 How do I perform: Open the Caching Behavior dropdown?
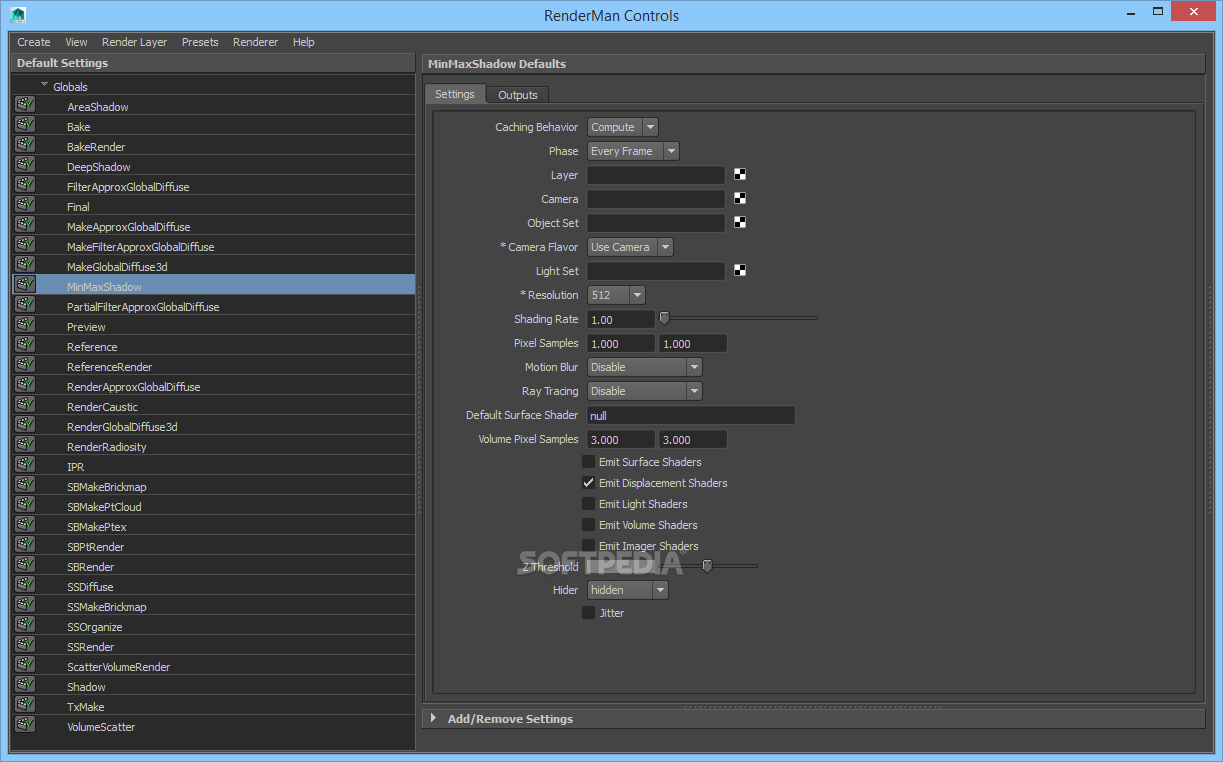tap(622, 127)
